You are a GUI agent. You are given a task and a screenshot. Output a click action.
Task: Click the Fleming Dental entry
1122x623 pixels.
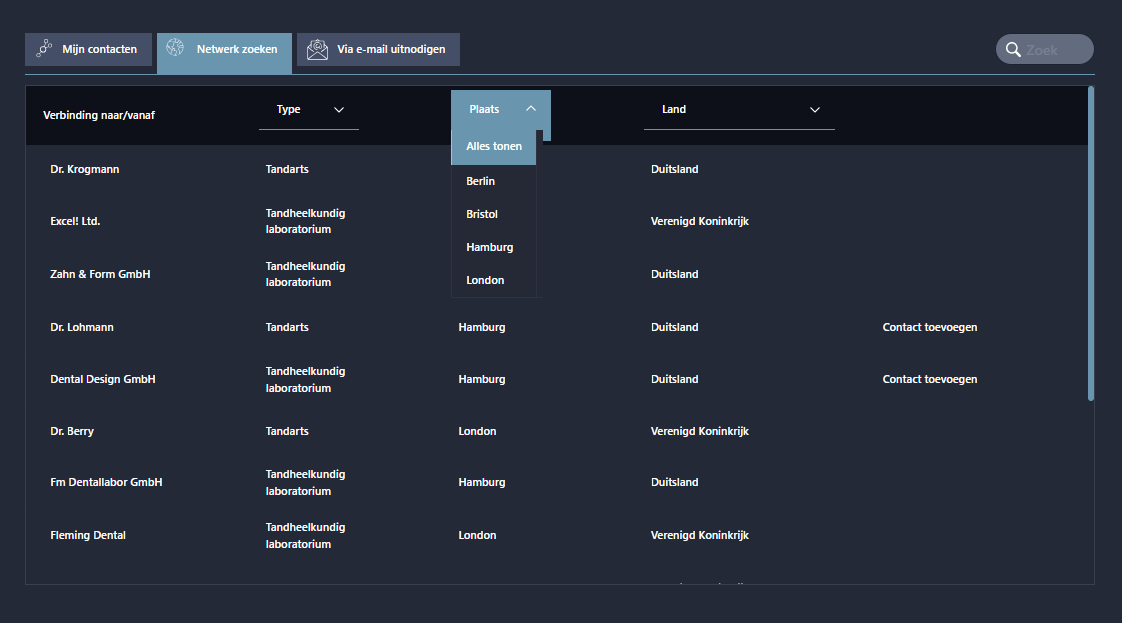click(x=88, y=535)
